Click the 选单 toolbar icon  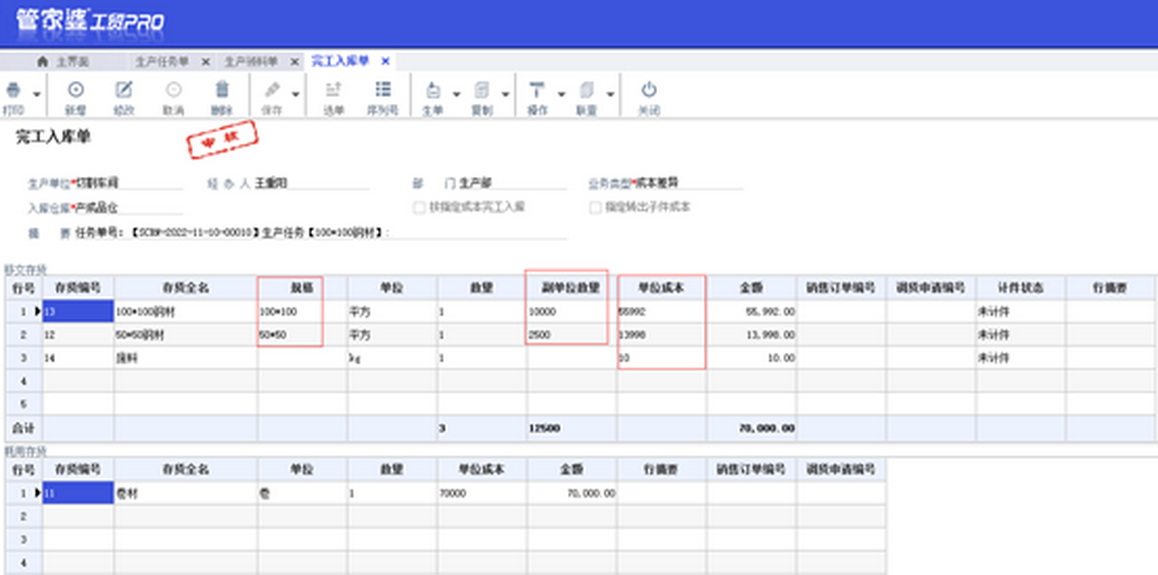point(334,90)
